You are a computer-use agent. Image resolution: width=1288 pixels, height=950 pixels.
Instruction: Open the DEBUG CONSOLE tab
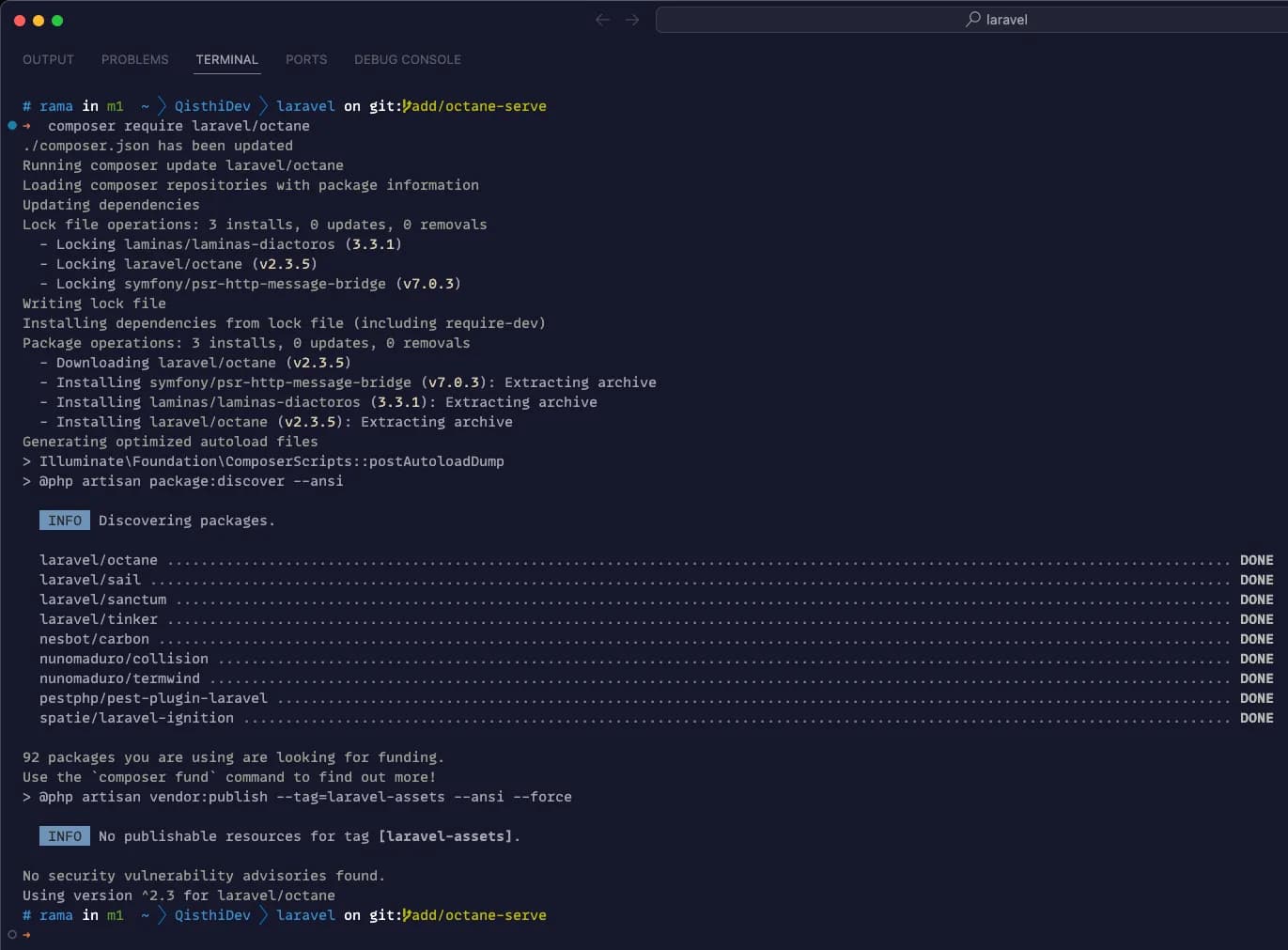click(x=407, y=59)
